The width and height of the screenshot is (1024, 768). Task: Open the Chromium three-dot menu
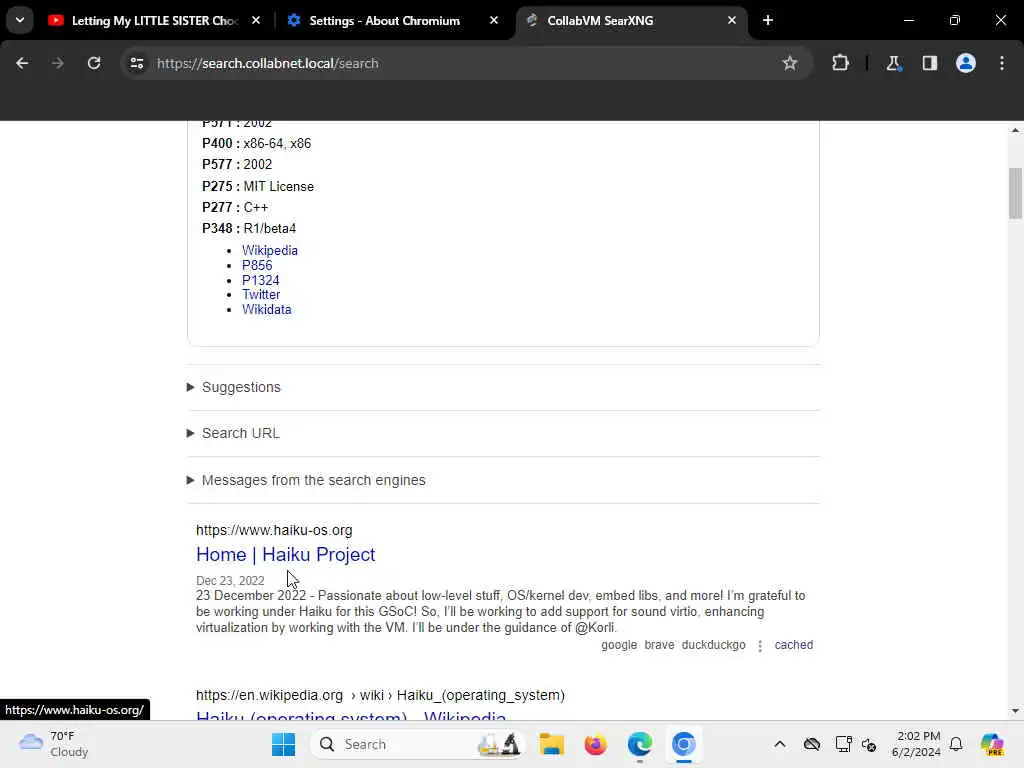point(1002,63)
